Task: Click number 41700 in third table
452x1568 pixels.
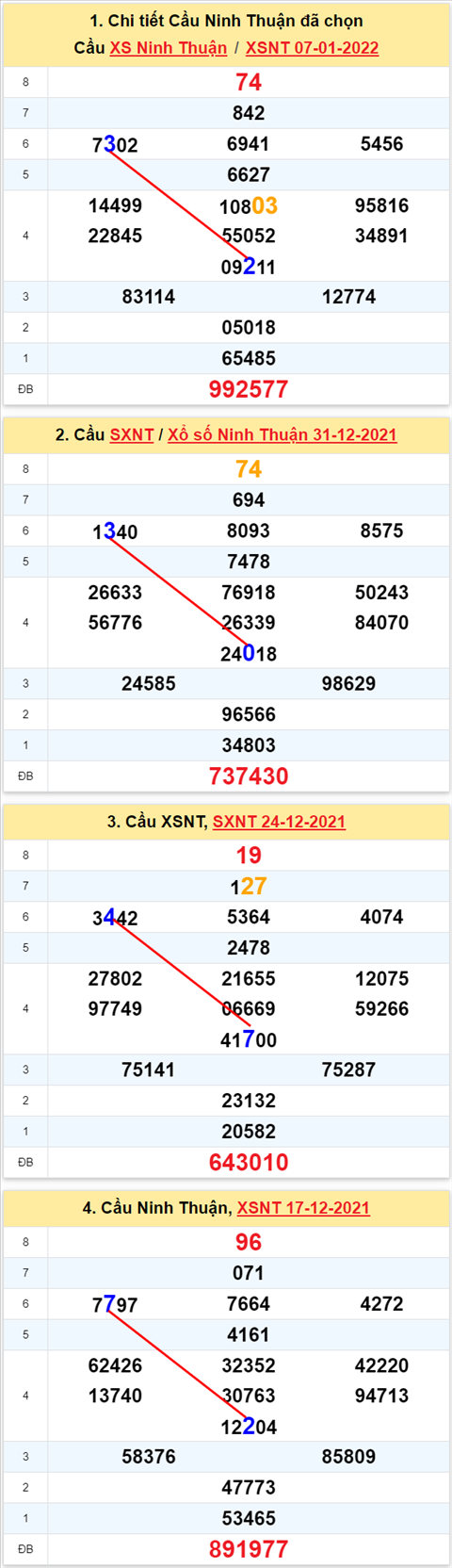Action: 249,1039
